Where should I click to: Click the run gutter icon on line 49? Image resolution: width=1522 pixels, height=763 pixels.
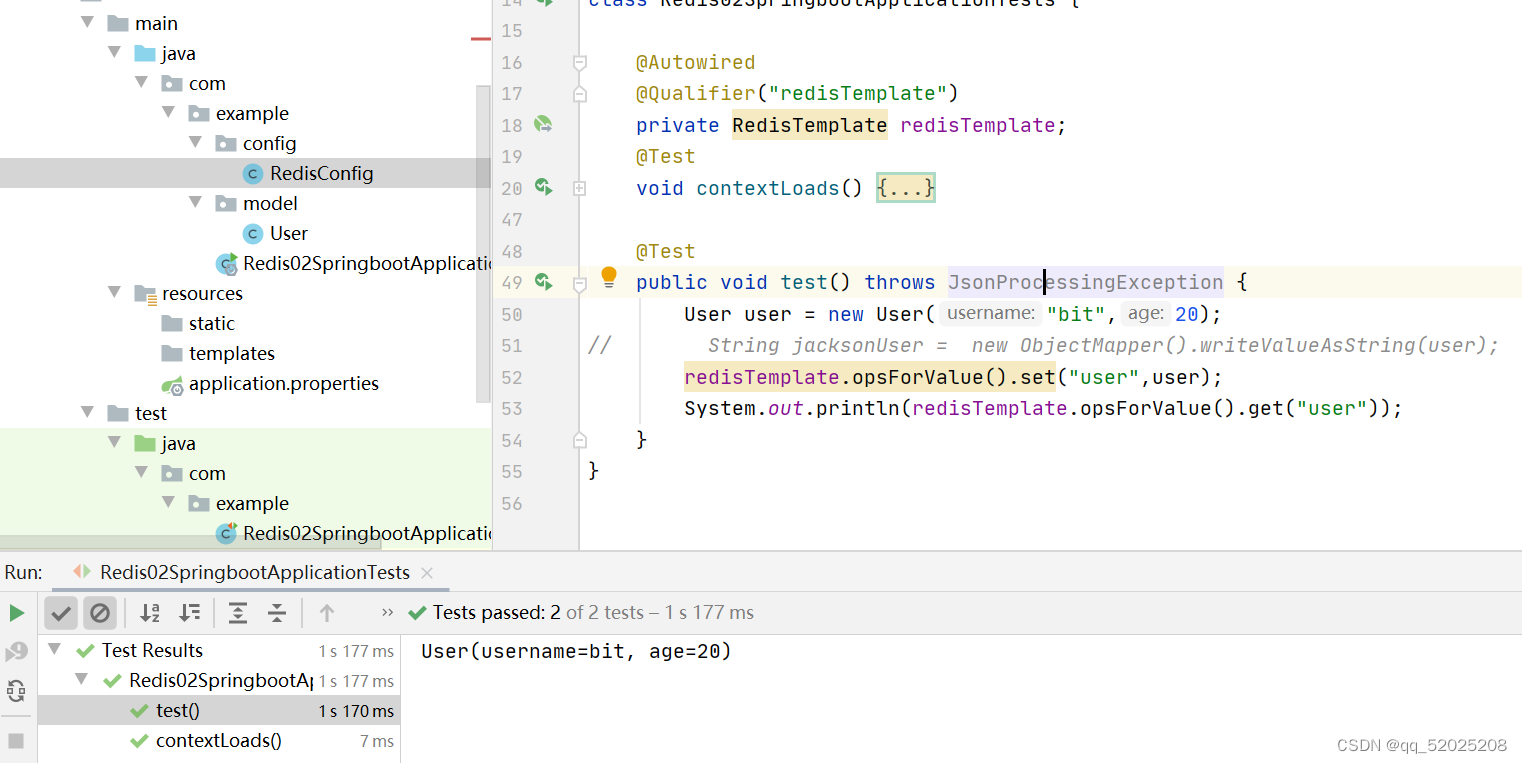coord(543,282)
